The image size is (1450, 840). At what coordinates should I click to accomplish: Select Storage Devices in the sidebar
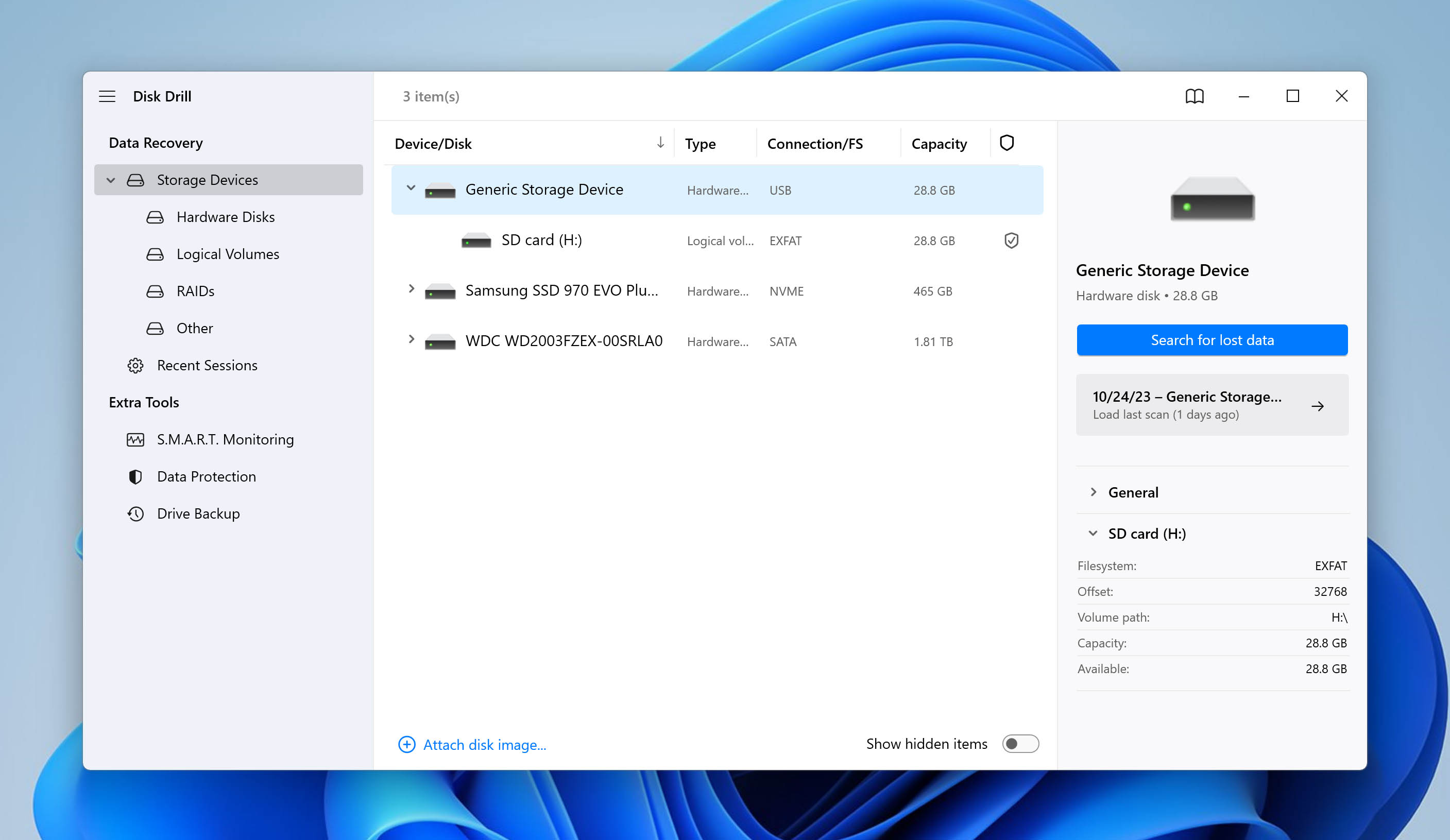[208, 179]
